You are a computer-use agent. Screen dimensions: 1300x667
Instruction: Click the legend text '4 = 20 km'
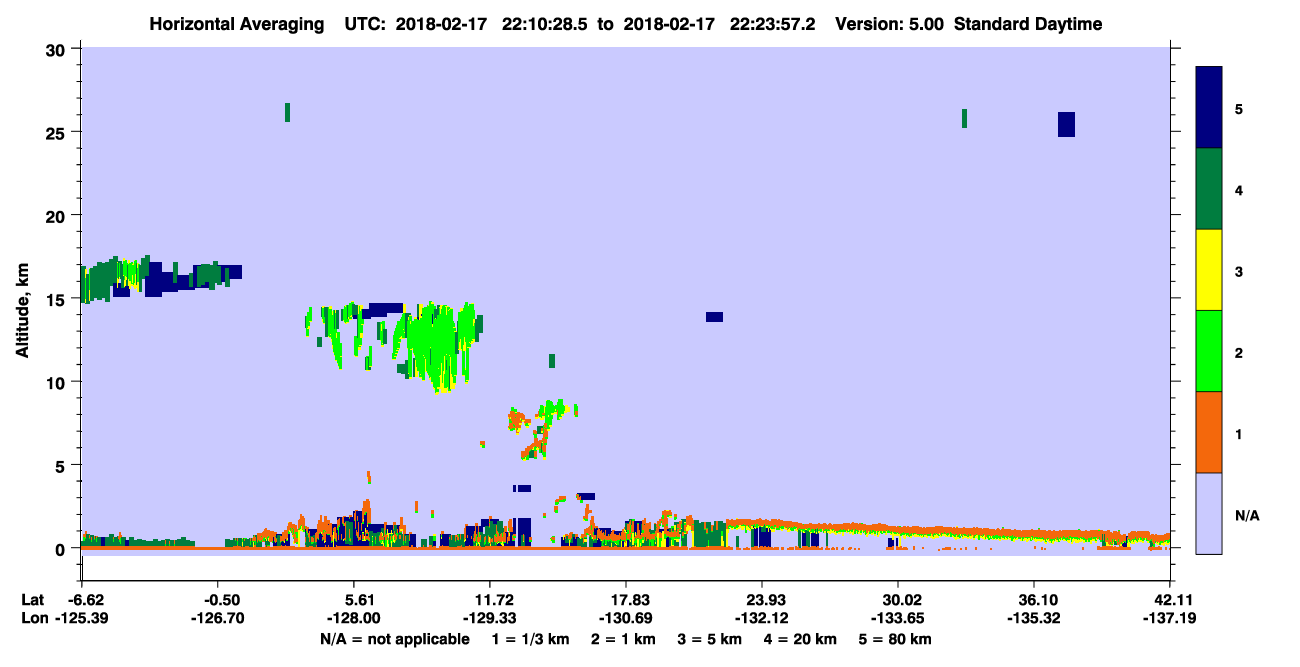(801, 639)
